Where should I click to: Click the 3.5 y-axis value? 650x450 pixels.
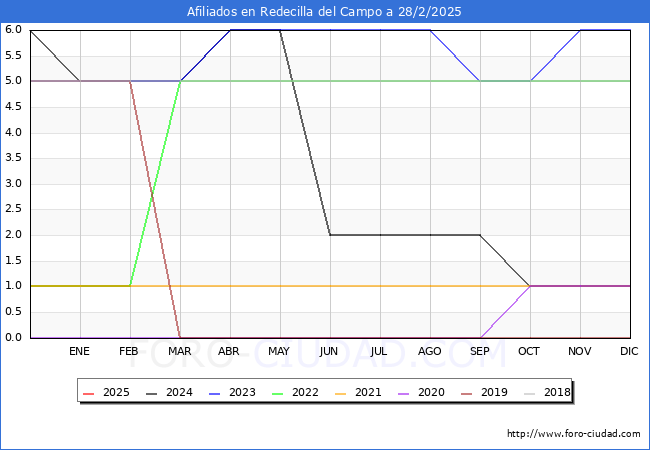coord(13,158)
